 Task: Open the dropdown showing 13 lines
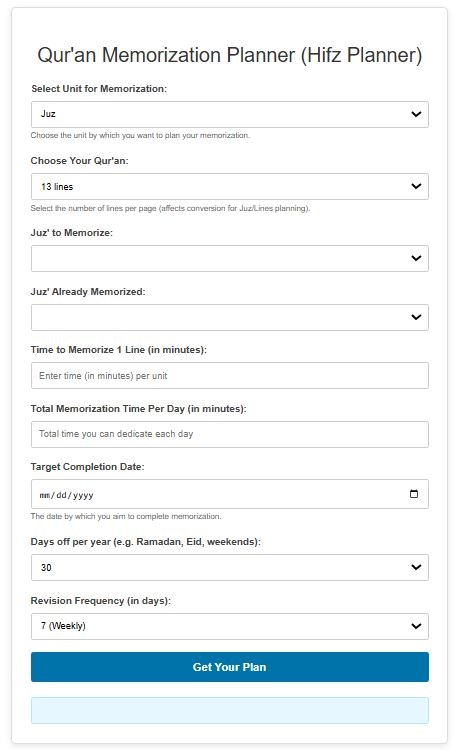230,187
